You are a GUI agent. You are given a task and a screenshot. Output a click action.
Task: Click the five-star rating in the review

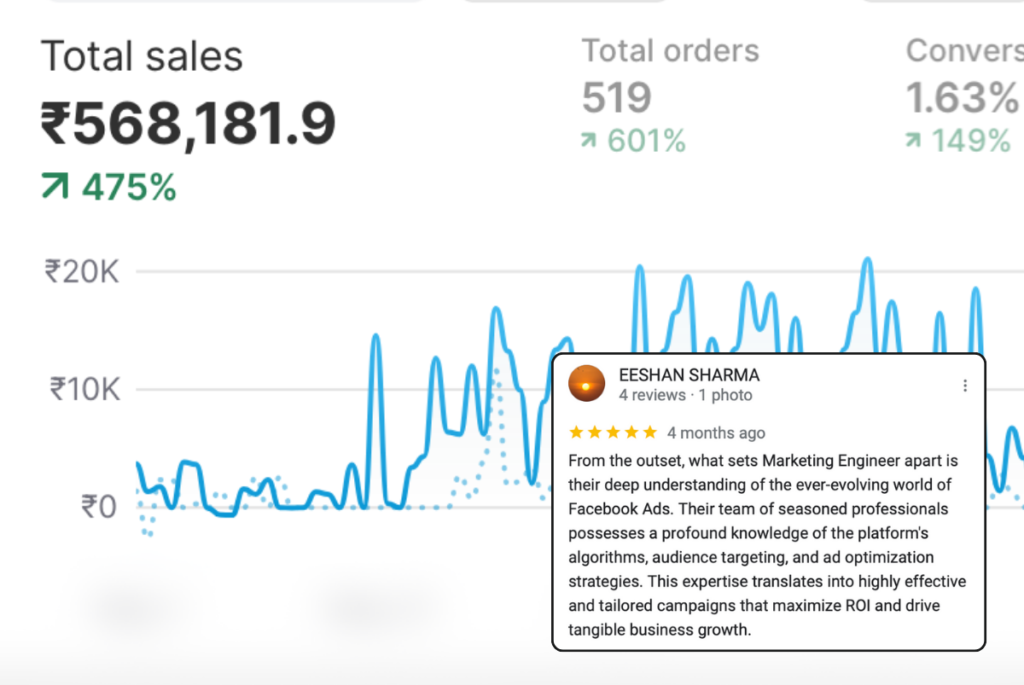(612, 433)
